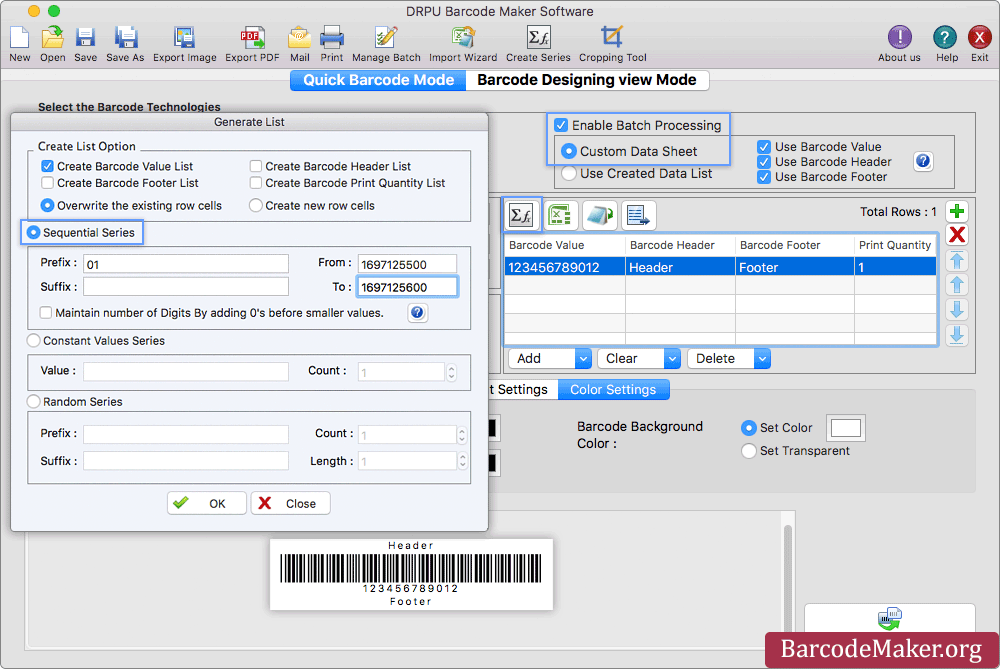Expand the Add dropdown arrow
The width and height of the screenshot is (1000, 669).
point(583,359)
